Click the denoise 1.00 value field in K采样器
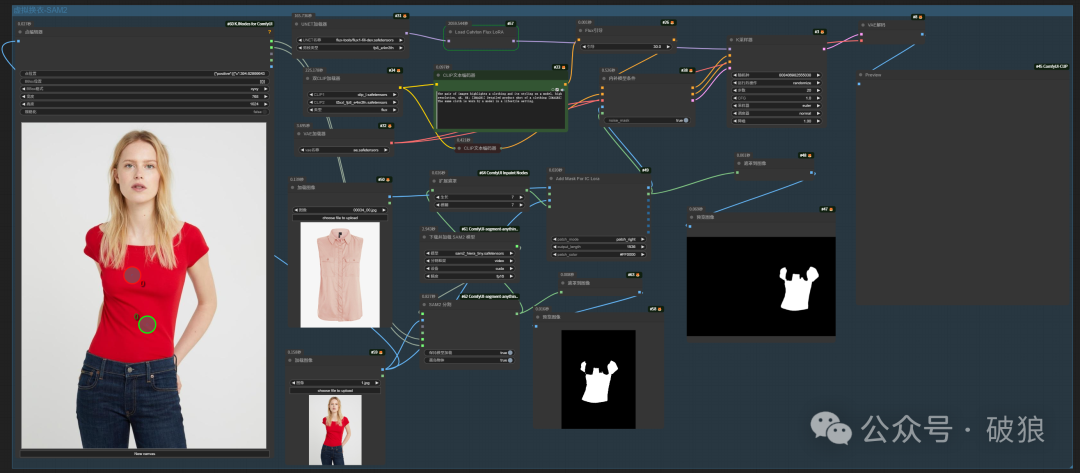Image resolution: width=1080 pixels, height=473 pixels. point(777,120)
